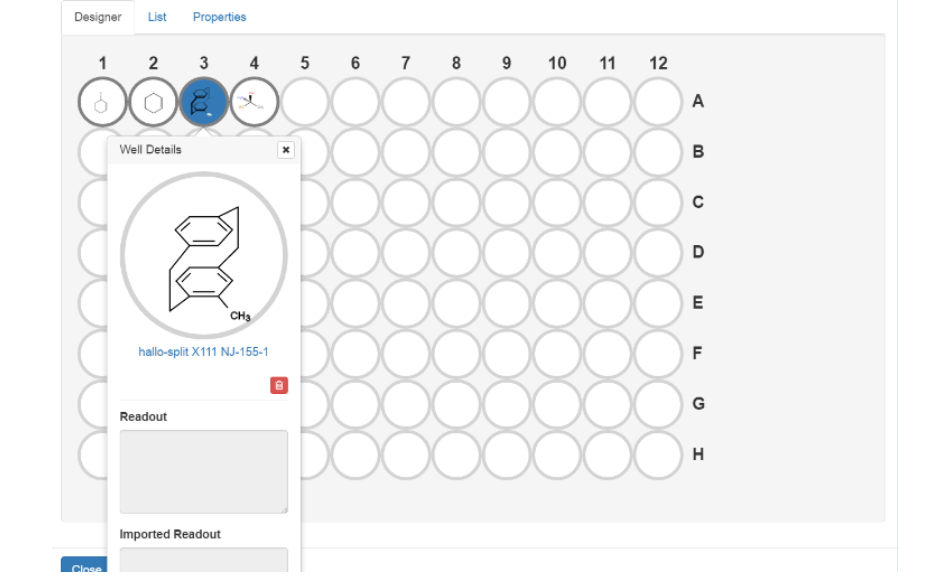Click column header 12
The width and height of the screenshot is (944, 576).
click(x=658, y=63)
